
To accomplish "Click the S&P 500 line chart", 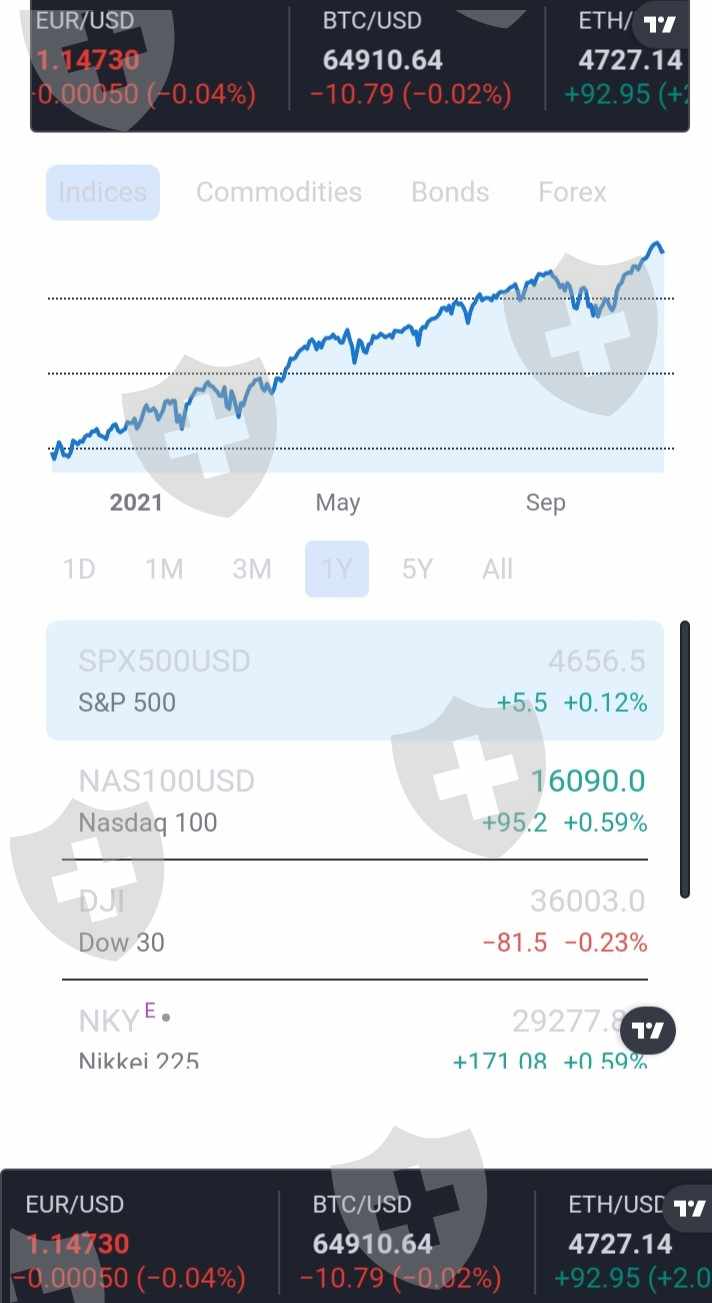I will (x=357, y=360).
